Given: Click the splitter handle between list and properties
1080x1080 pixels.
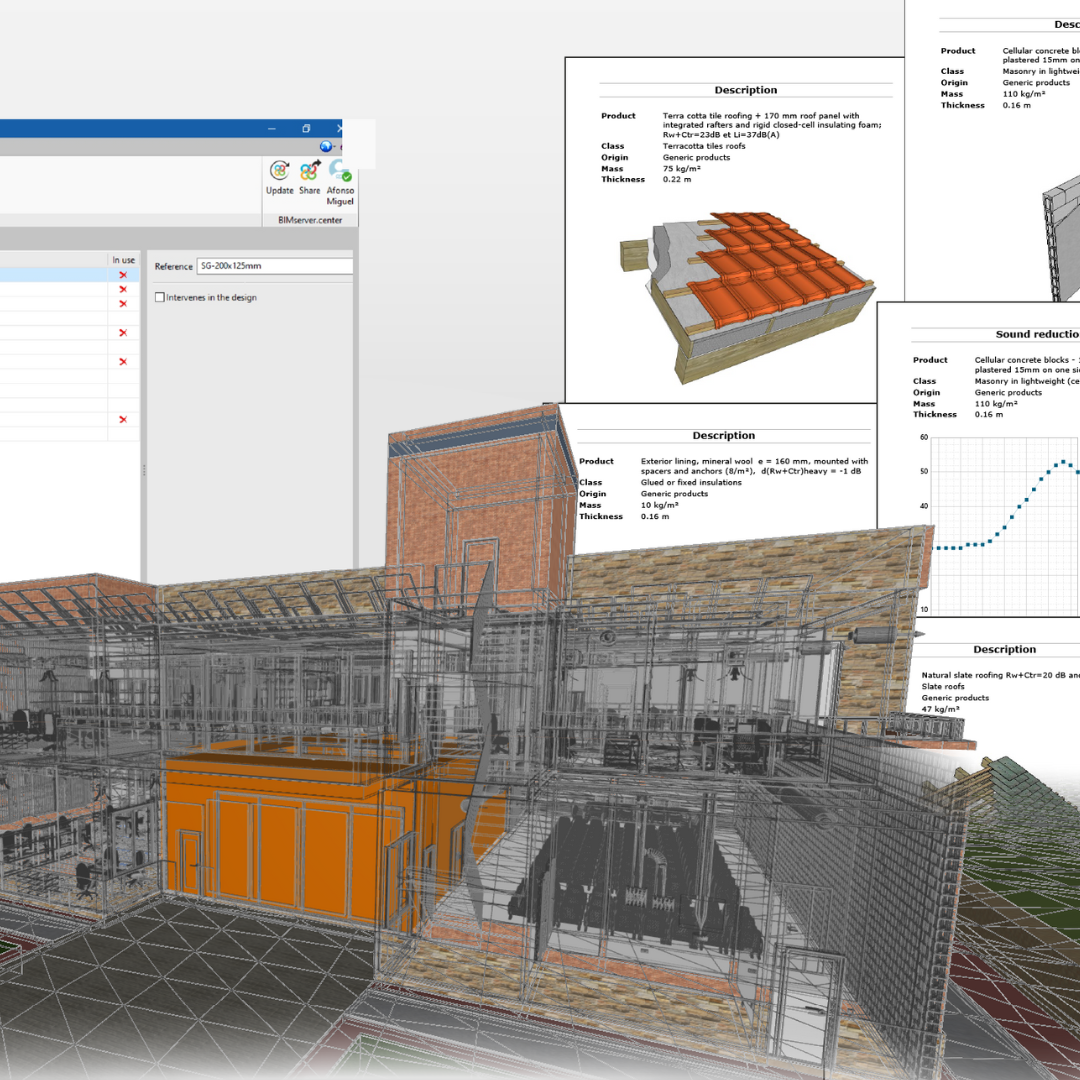Looking at the screenshot, I should click(143, 470).
